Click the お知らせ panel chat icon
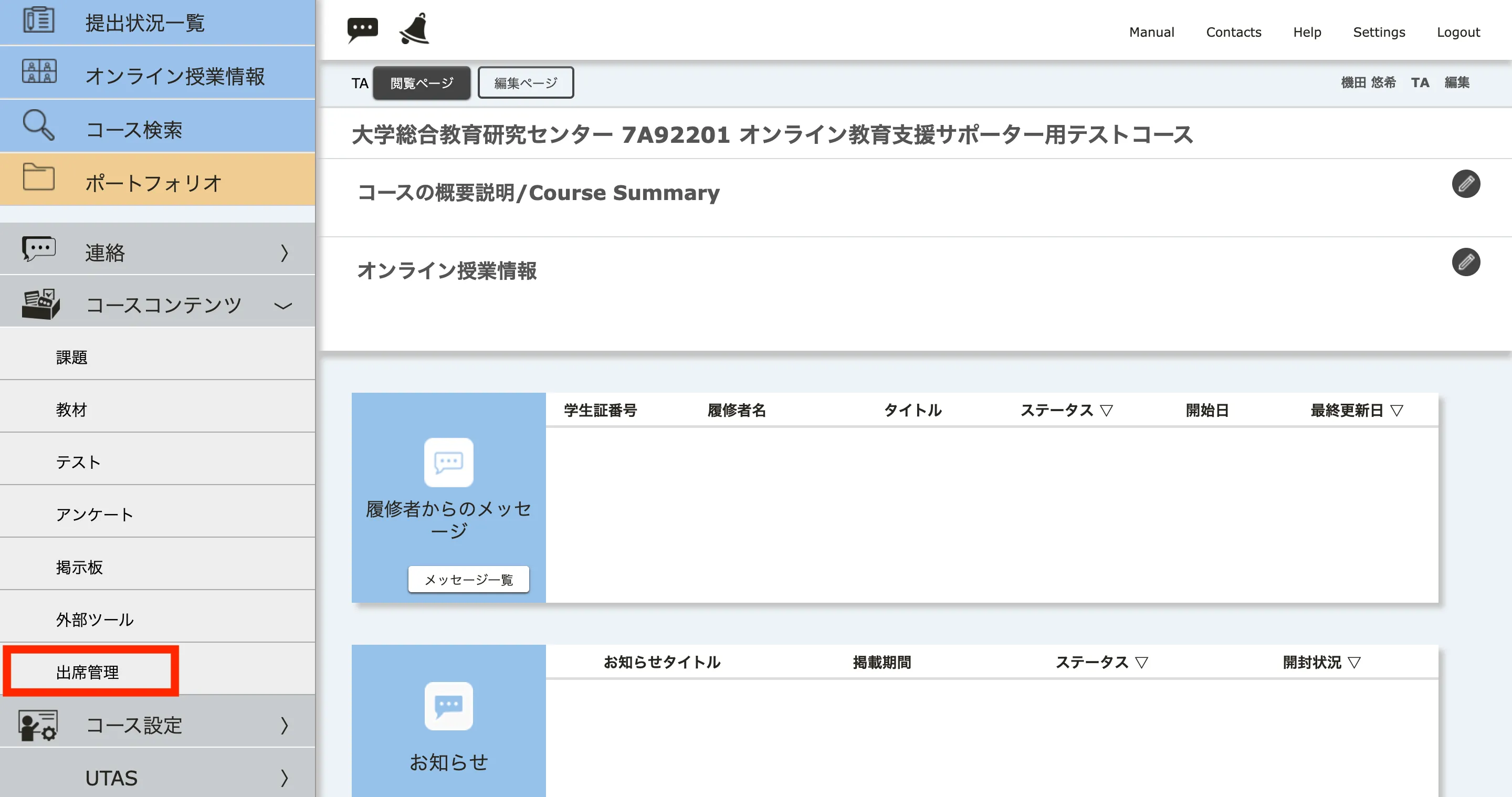Viewport: 1512px width, 797px height. pyautogui.click(x=448, y=706)
